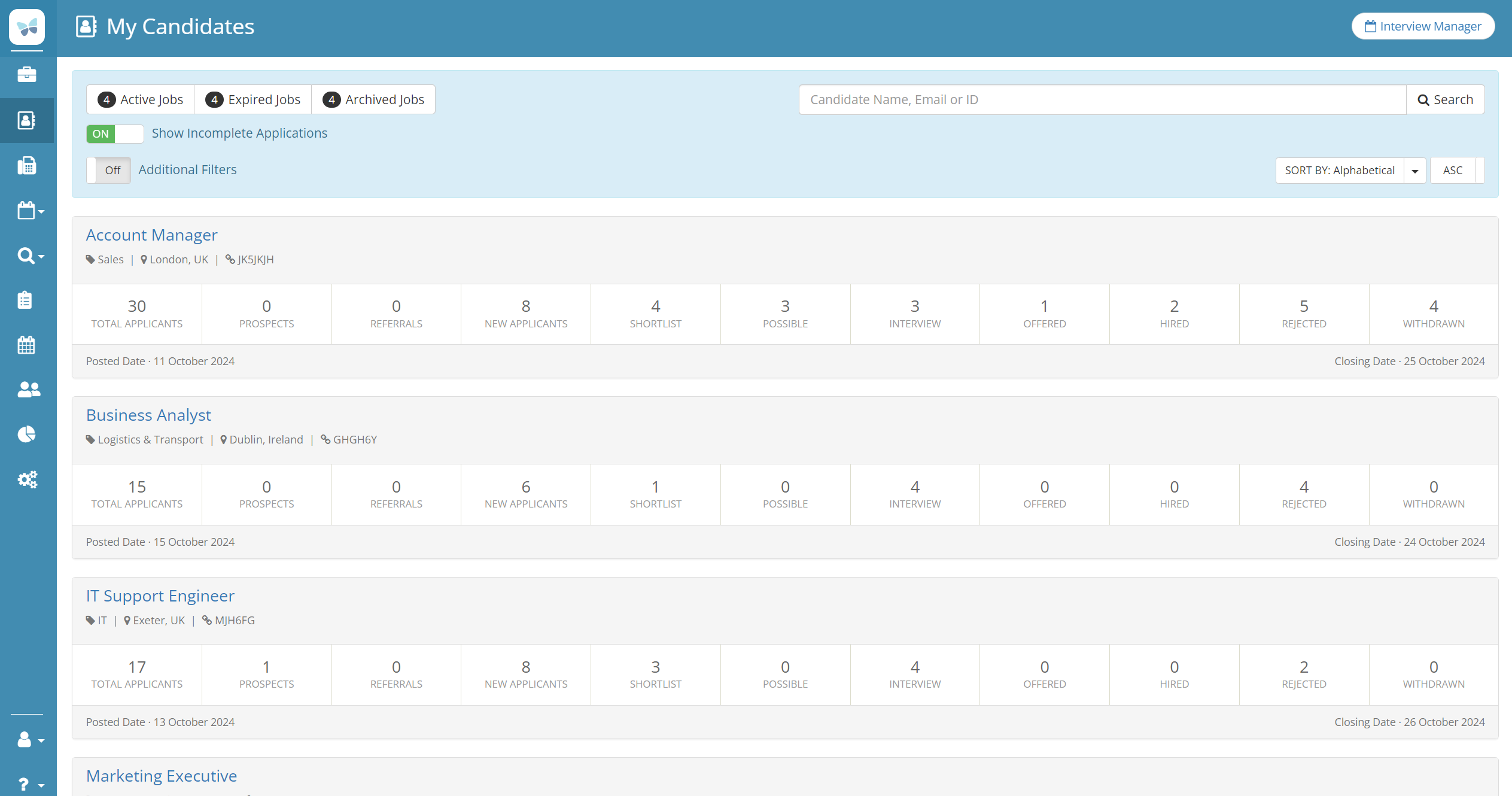The width and height of the screenshot is (1512, 796).
Task: Click the butterfly logo at top left
Action: point(27,27)
